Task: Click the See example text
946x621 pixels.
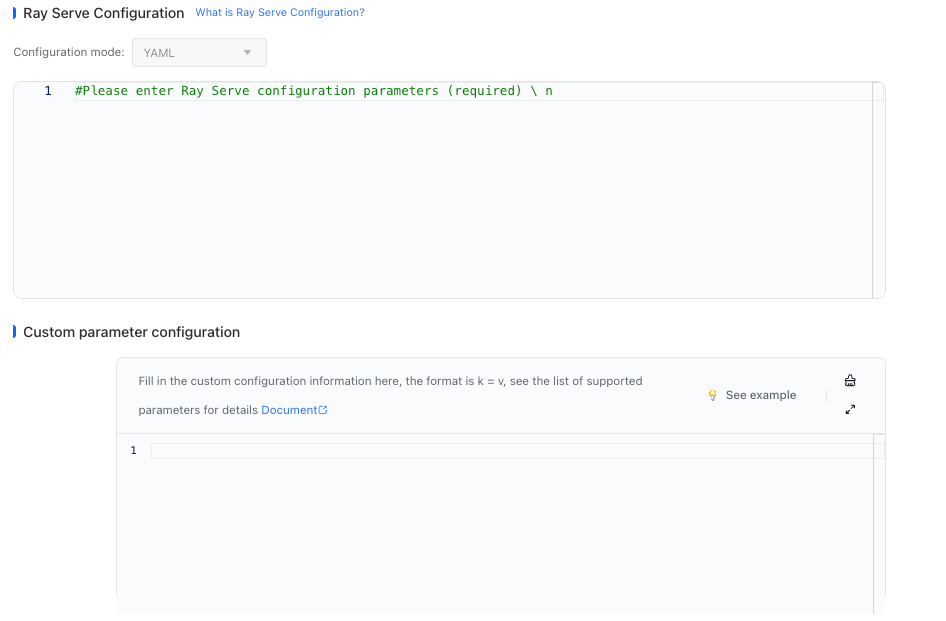Action: click(x=760, y=395)
